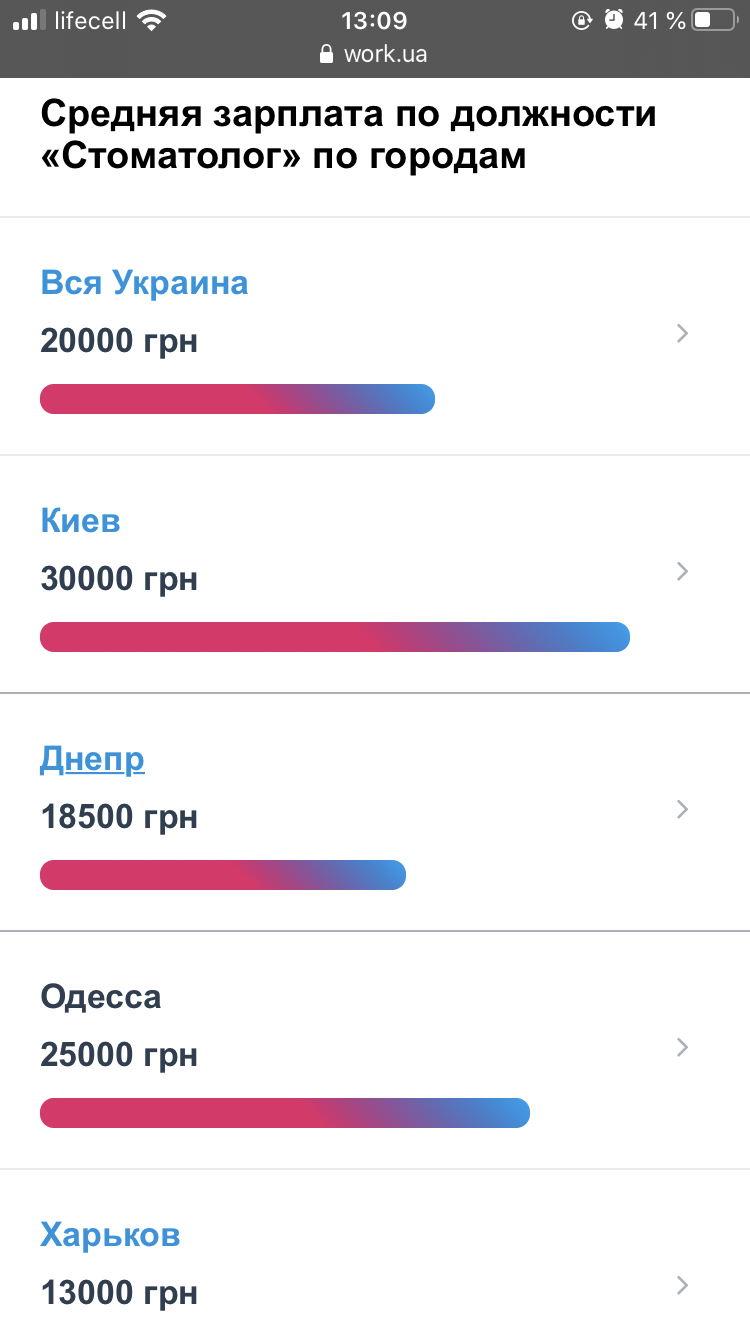Follow the underlined Днепр link
The image size is (750, 1334).
(92, 759)
